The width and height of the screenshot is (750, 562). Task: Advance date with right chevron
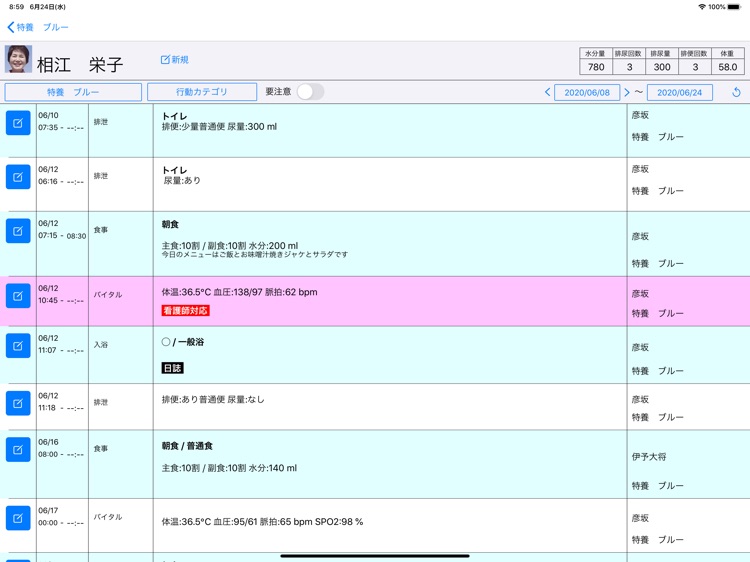click(627, 92)
